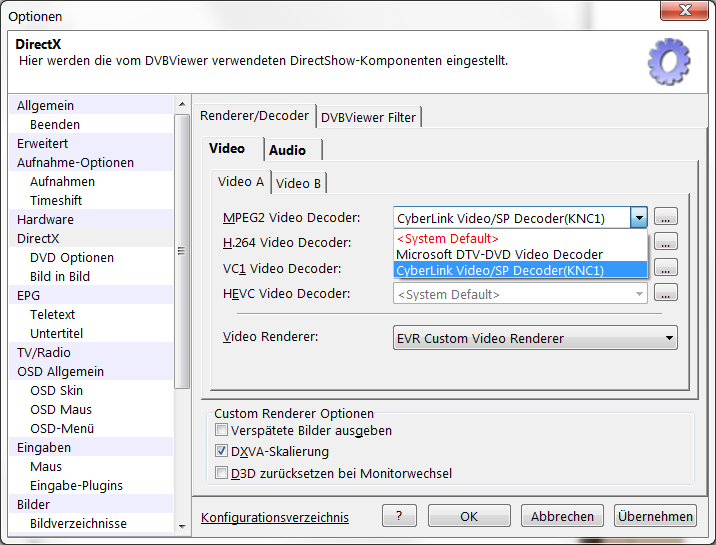716x545 pixels.
Task: Click the OK button
Action: click(x=469, y=516)
